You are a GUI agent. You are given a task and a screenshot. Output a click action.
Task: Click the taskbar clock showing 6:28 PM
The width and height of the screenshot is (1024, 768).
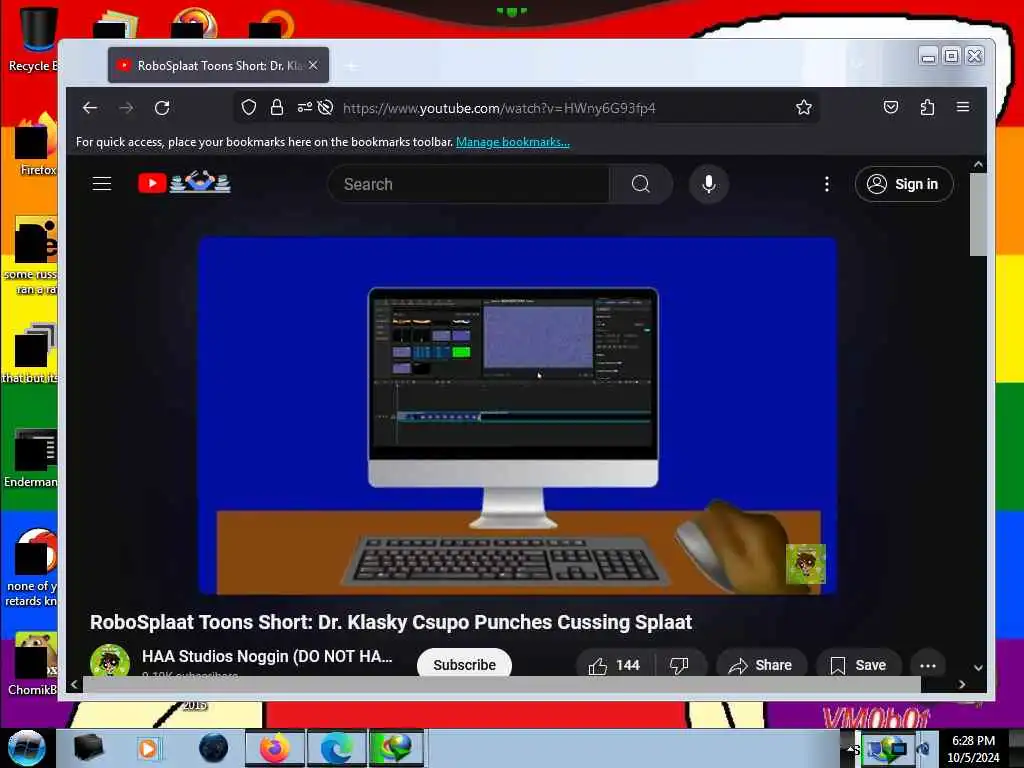coord(973,748)
